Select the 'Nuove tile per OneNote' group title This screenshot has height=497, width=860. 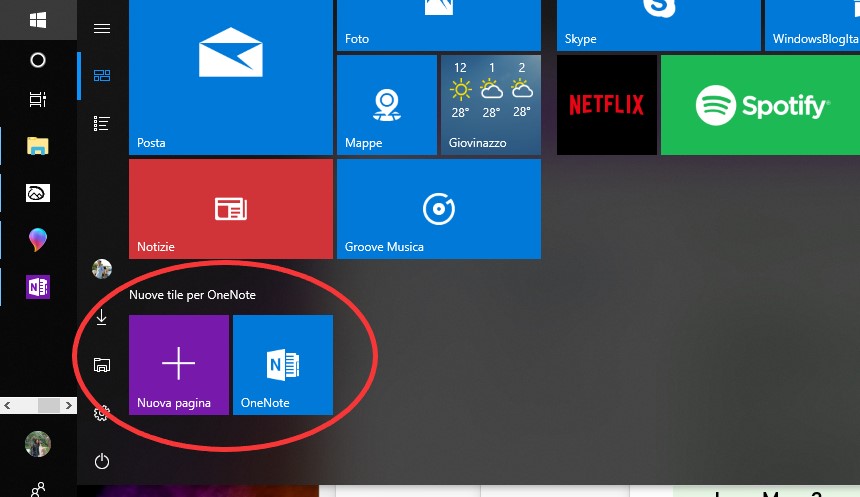pyautogui.click(x=193, y=295)
